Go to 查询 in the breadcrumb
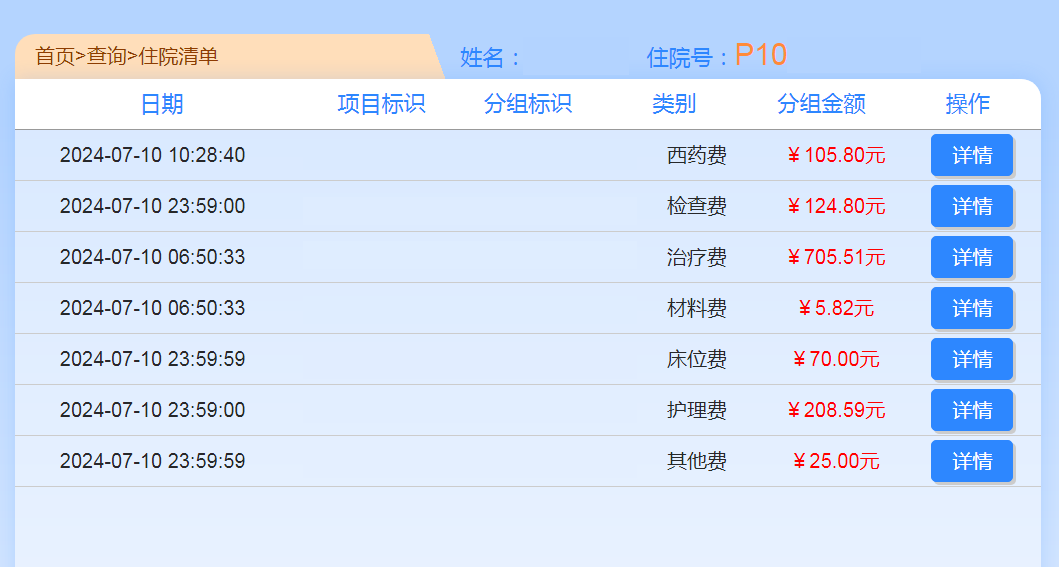 point(106,56)
